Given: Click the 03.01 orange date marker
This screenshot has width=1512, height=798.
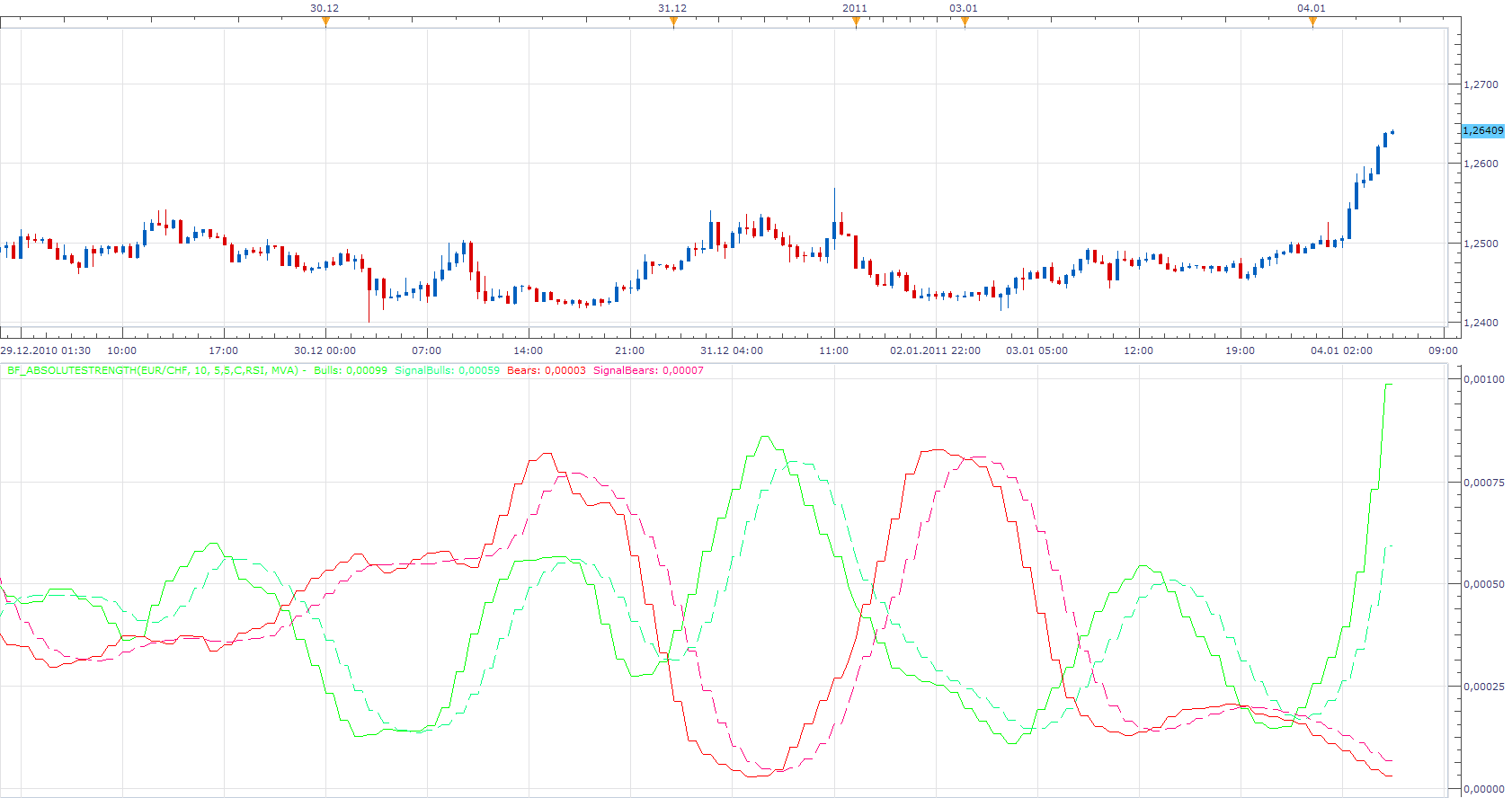Looking at the screenshot, I should 965,22.
